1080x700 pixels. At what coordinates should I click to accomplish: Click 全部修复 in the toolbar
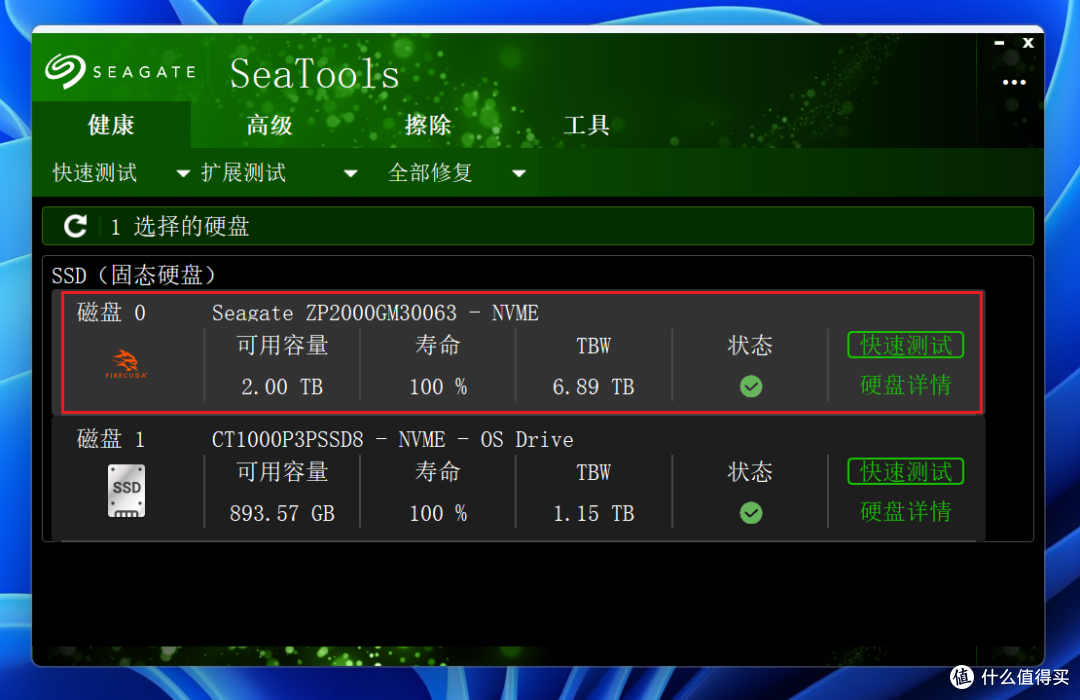point(430,172)
